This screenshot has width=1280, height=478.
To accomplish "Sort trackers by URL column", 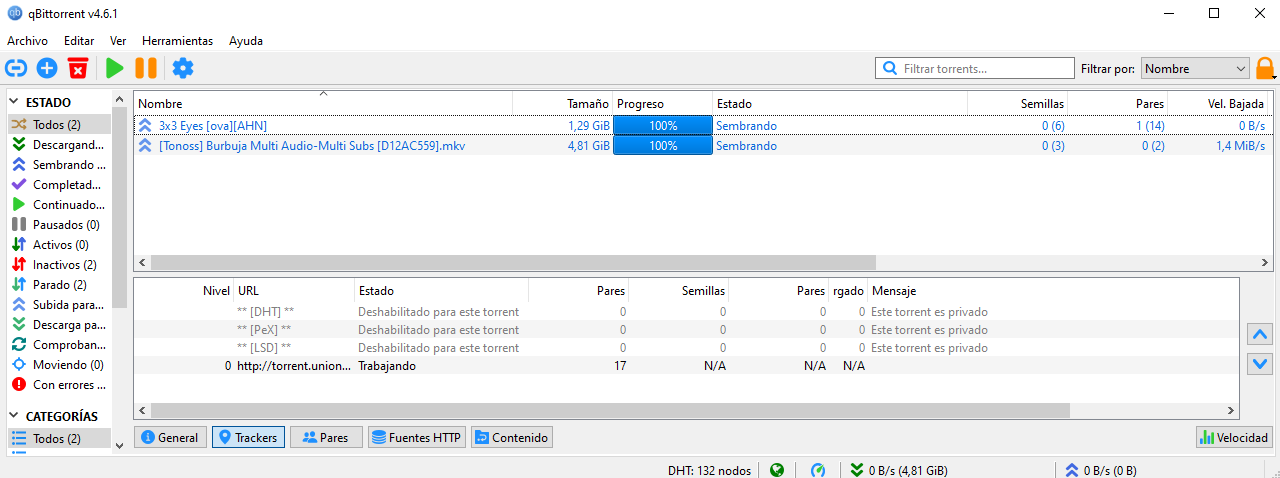I will 294,291.
